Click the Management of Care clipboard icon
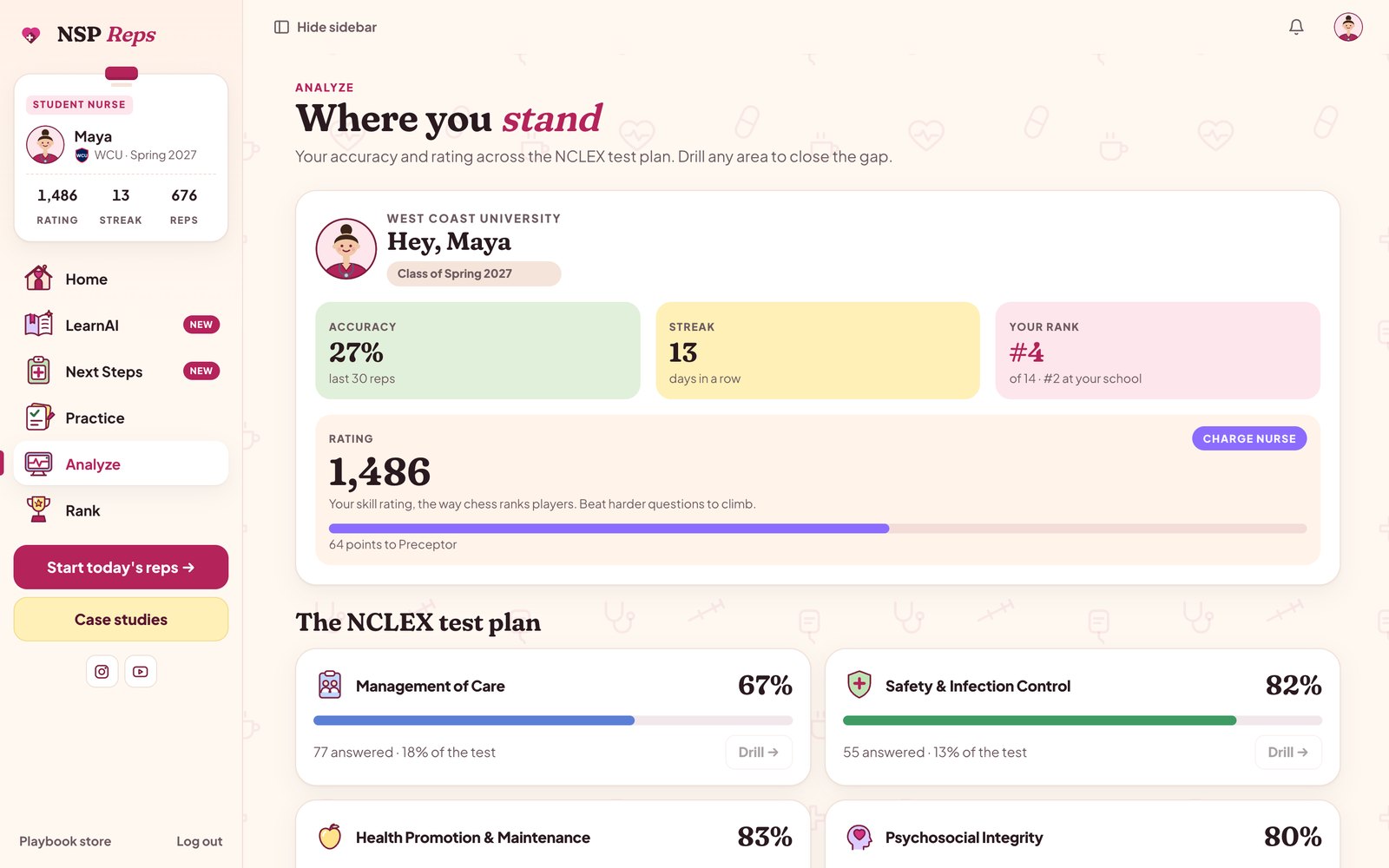1389x868 pixels. (x=330, y=685)
